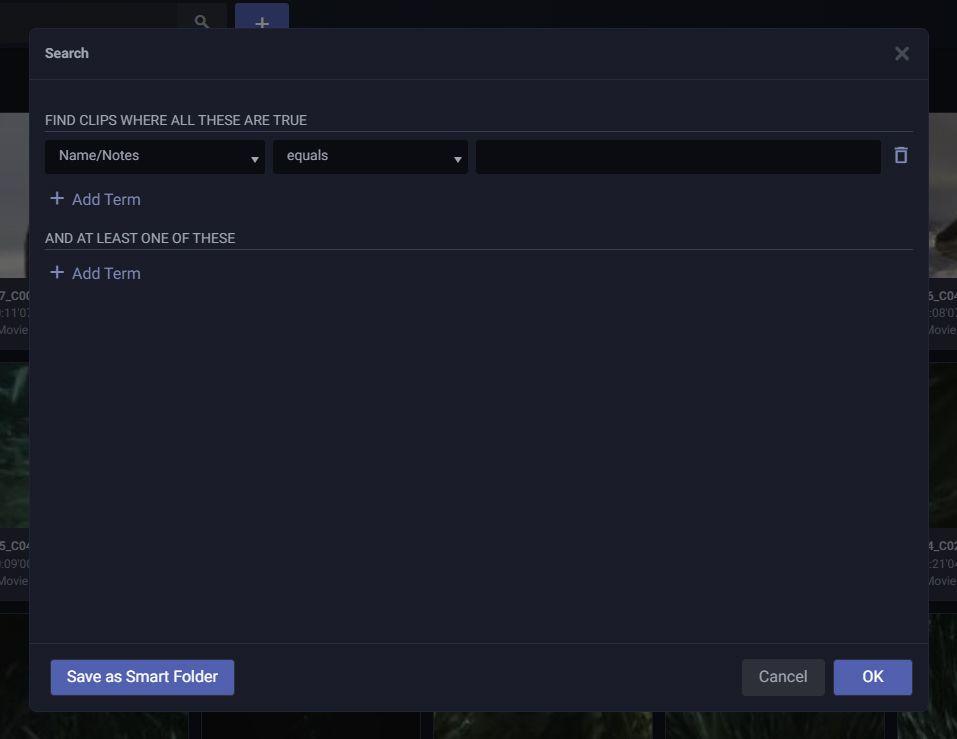
Task: Click Save as Smart Folder button
Action: tap(142, 677)
